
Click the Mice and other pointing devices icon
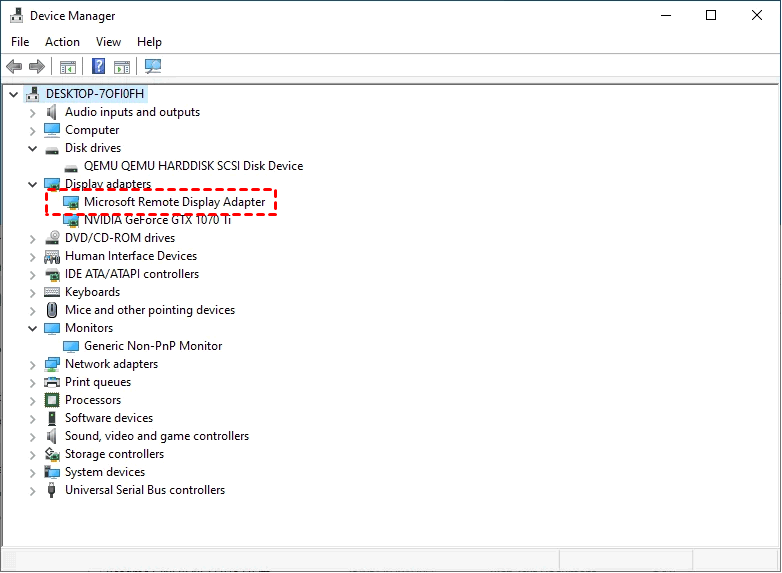[x=52, y=310]
